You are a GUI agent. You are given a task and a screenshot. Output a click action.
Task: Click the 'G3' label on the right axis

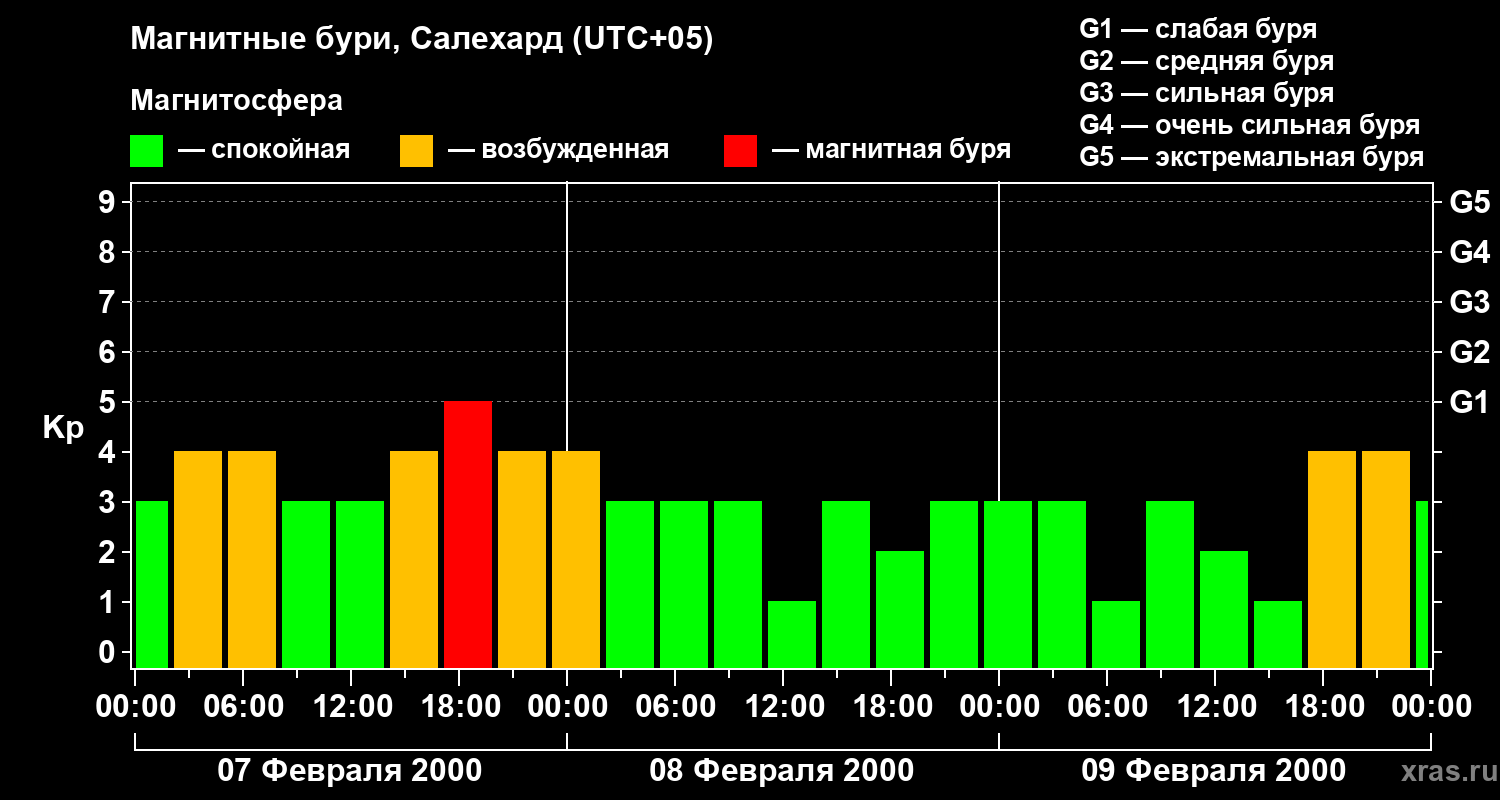(1469, 302)
